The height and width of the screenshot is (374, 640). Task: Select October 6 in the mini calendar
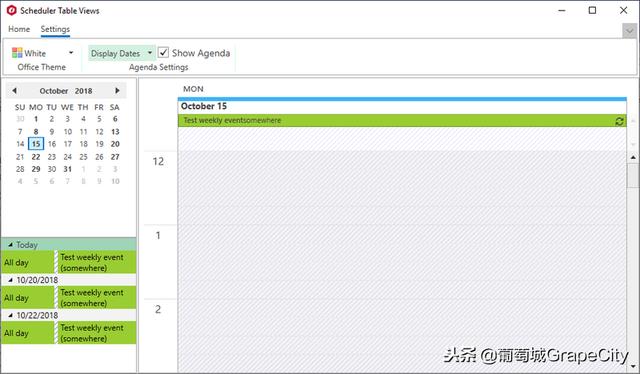[x=115, y=119]
